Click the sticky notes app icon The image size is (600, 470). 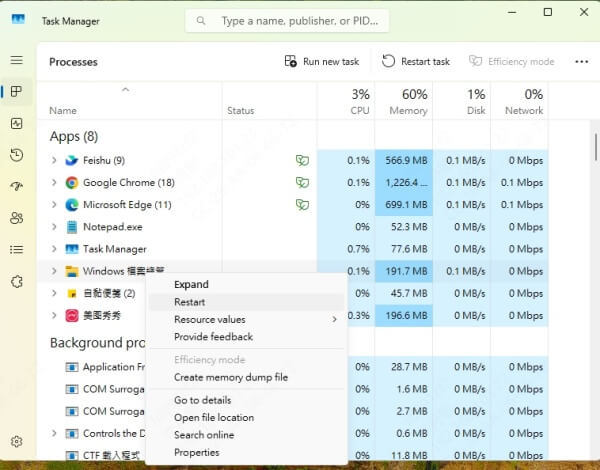click(x=72, y=294)
